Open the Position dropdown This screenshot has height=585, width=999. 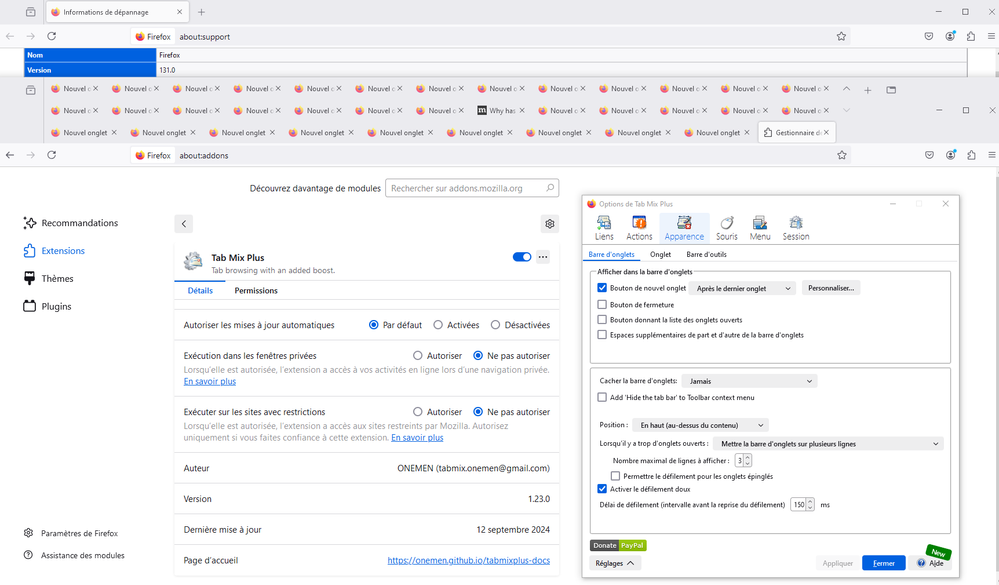(x=701, y=425)
